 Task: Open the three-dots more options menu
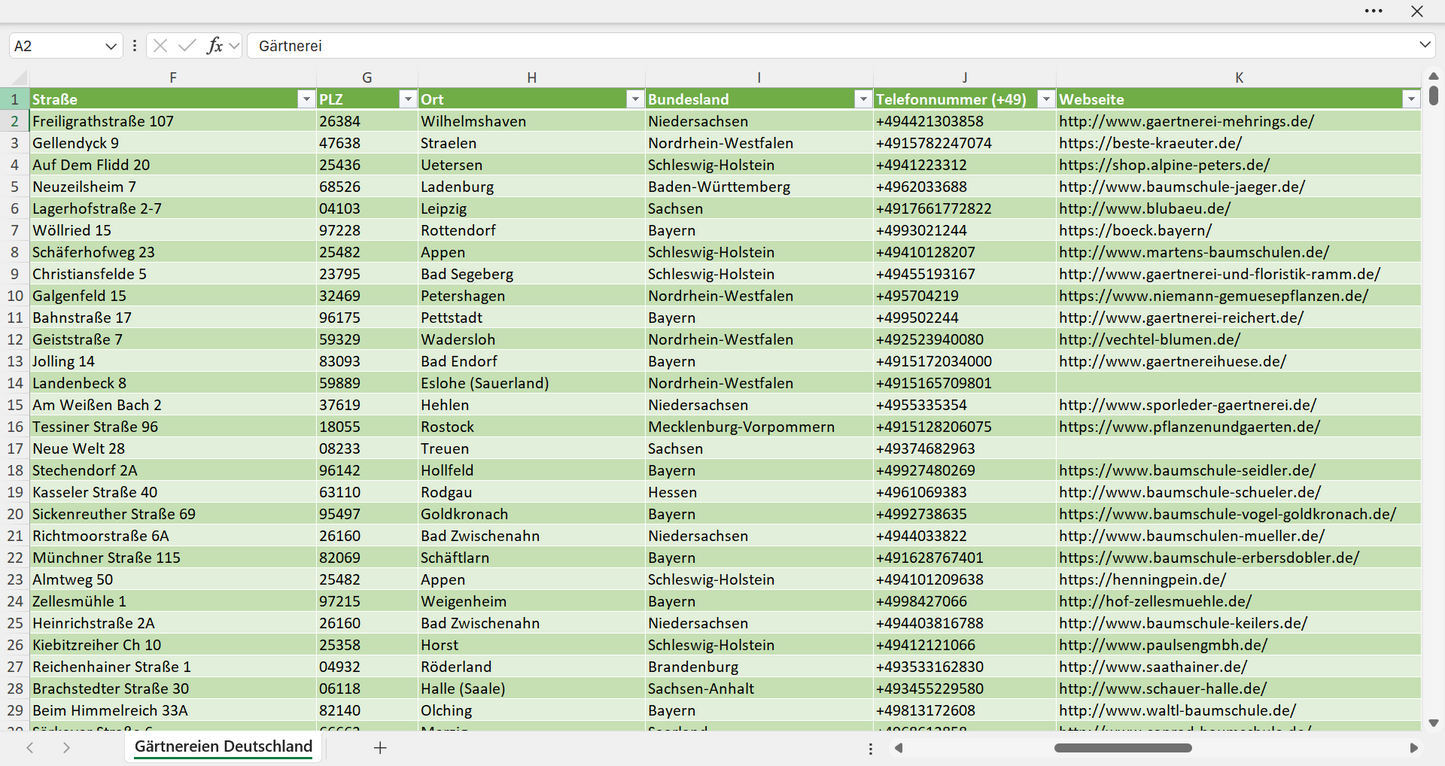(1374, 11)
